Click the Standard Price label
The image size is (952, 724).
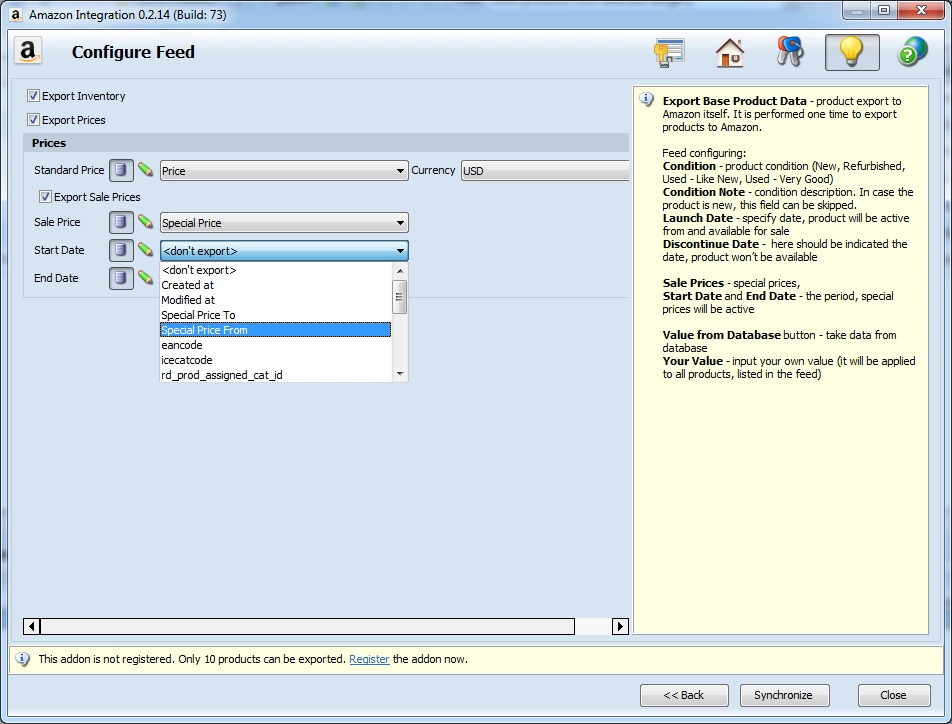tap(69, 170)
